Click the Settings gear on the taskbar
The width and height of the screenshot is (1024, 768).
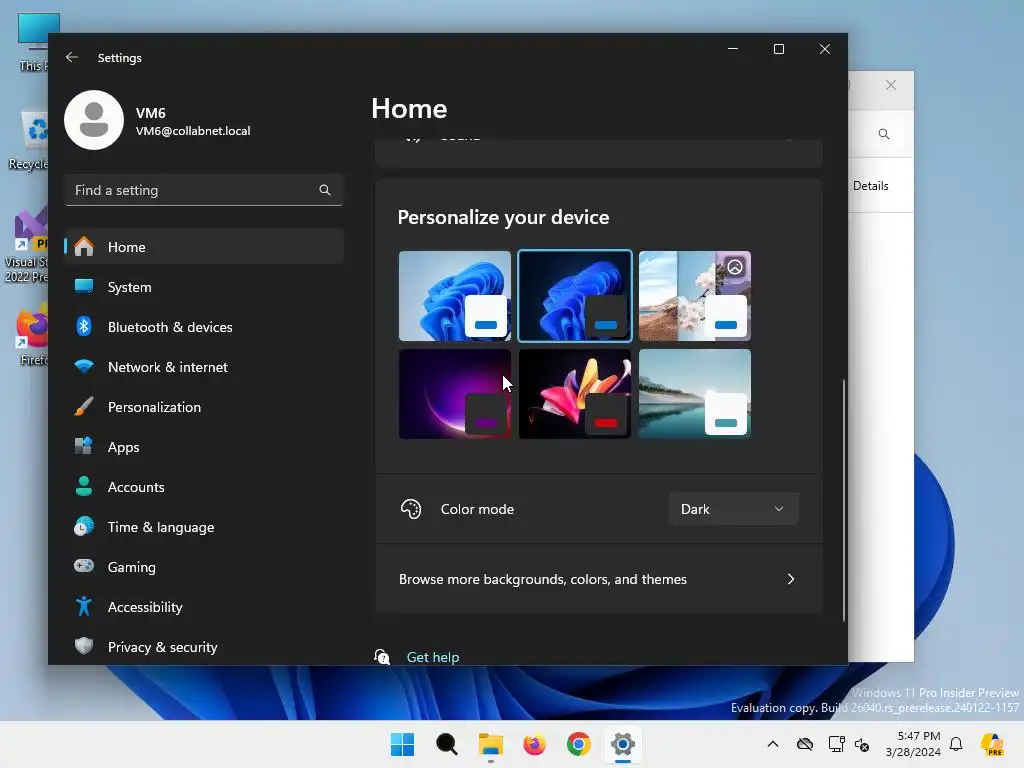(x=623, y=744)
